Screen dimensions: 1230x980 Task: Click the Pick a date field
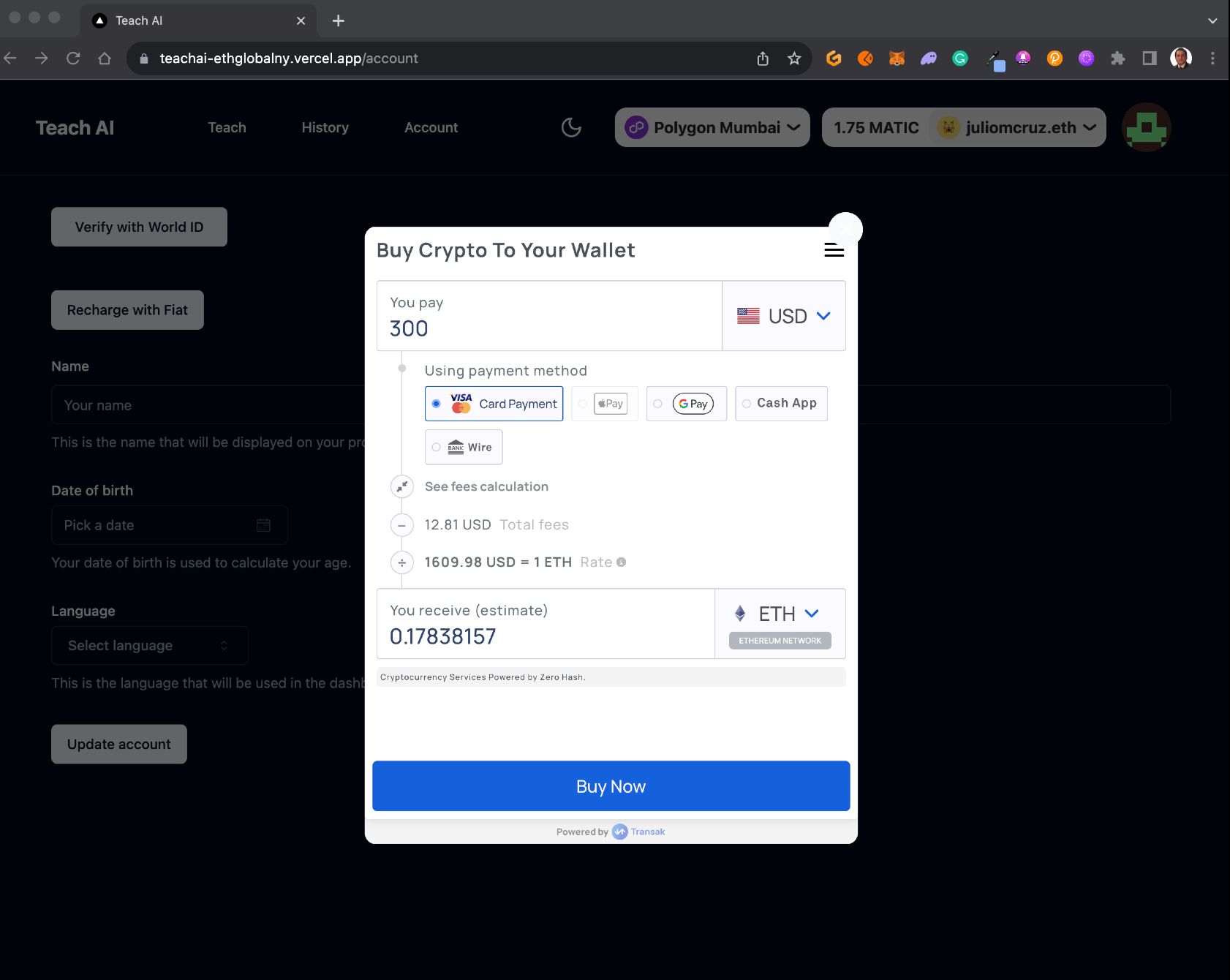click(x=169, y=525)
